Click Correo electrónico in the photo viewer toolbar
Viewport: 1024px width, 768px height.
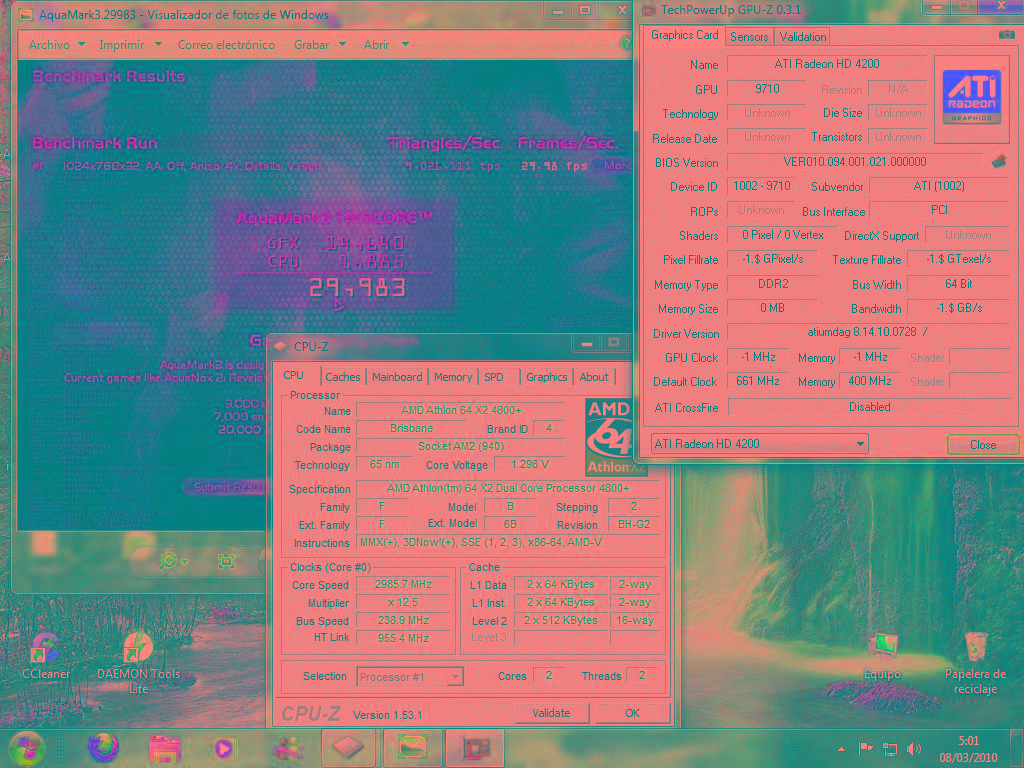(x=227, y=44)
